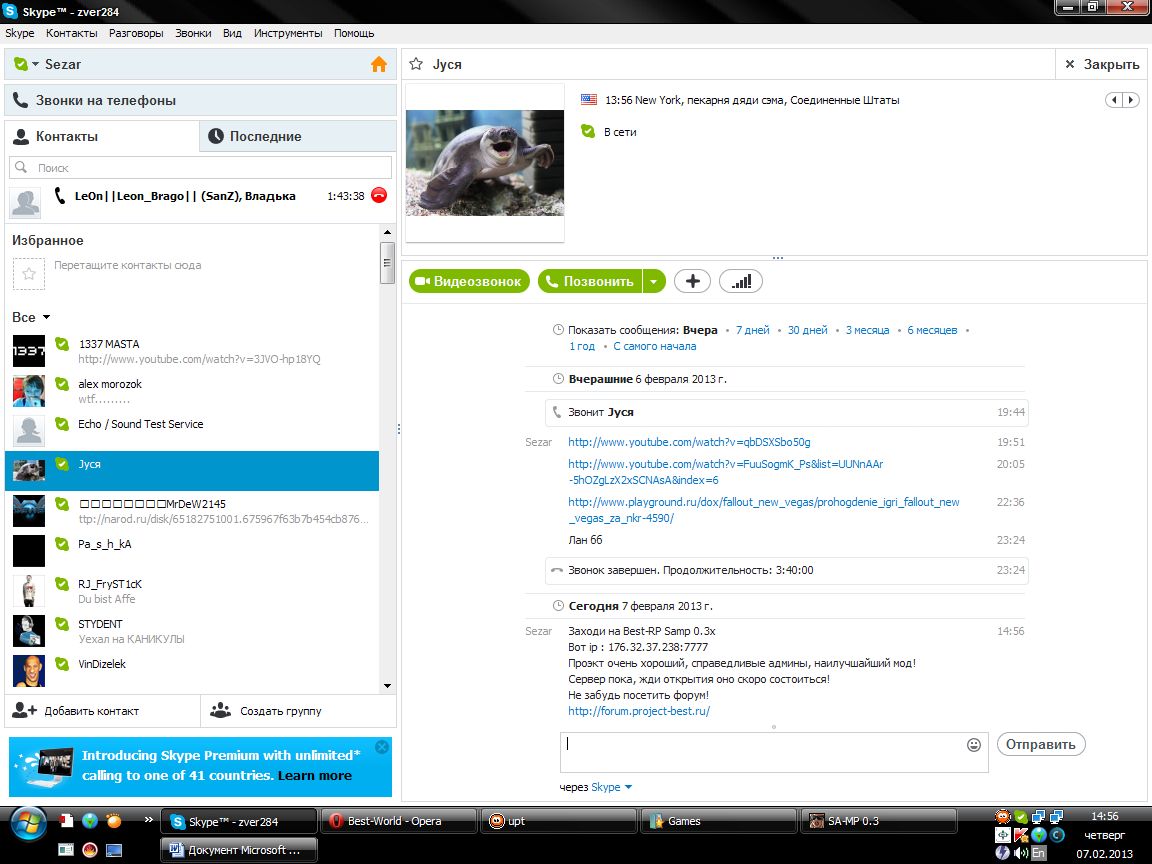
Task: Switch to SA-MP 0.3 taskbar window
Action: pyautogui.click(x=879, y=821)
